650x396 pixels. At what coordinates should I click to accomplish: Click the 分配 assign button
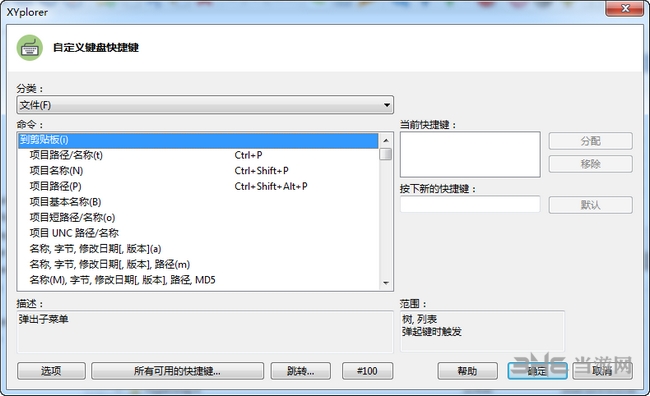pos(591,141)
